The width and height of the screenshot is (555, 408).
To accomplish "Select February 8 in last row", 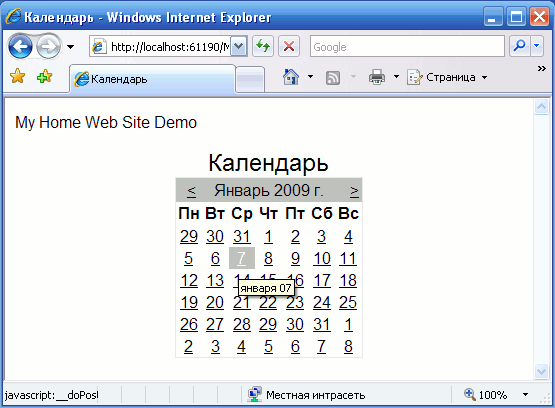I will click(x=348, y=346).
